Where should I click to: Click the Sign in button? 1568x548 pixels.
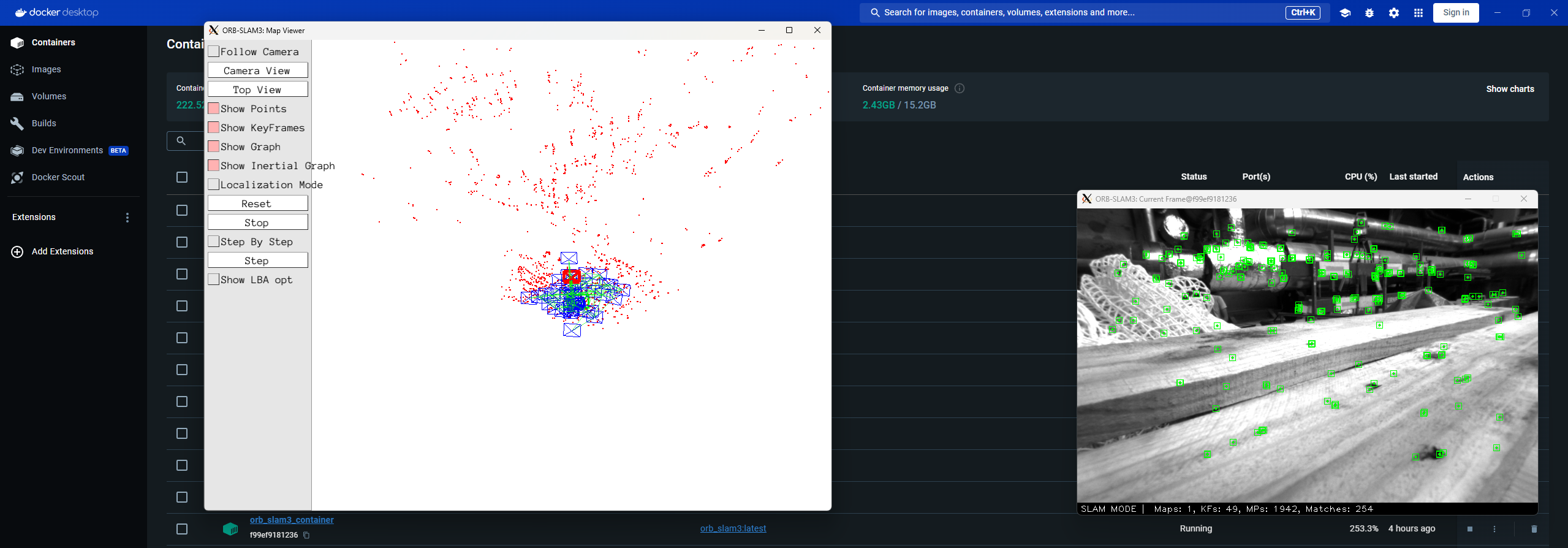pos(1456,13)
